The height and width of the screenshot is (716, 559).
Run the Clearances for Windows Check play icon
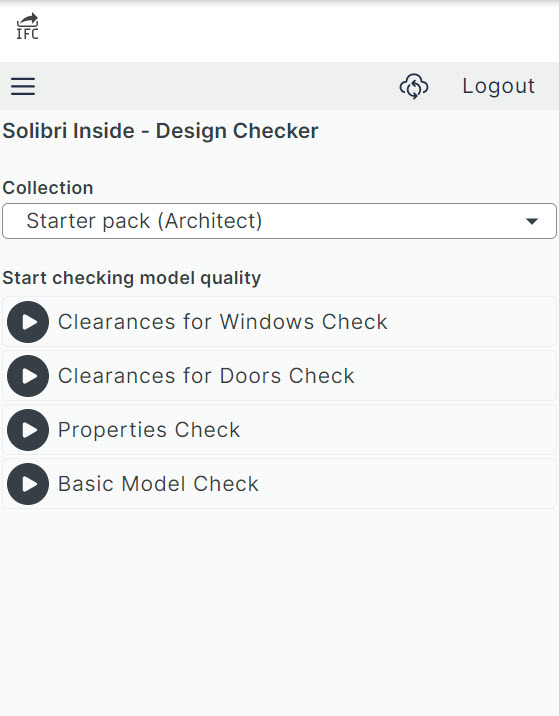(28, 322)
